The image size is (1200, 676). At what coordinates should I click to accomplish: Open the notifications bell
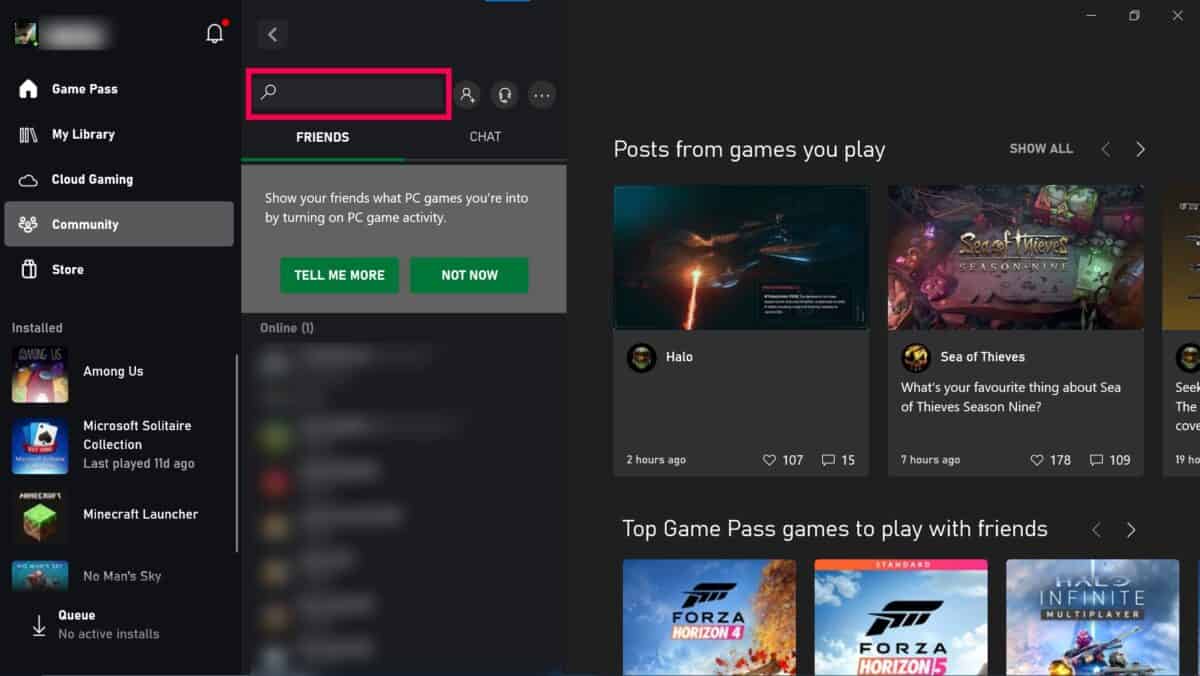[215, 33]
